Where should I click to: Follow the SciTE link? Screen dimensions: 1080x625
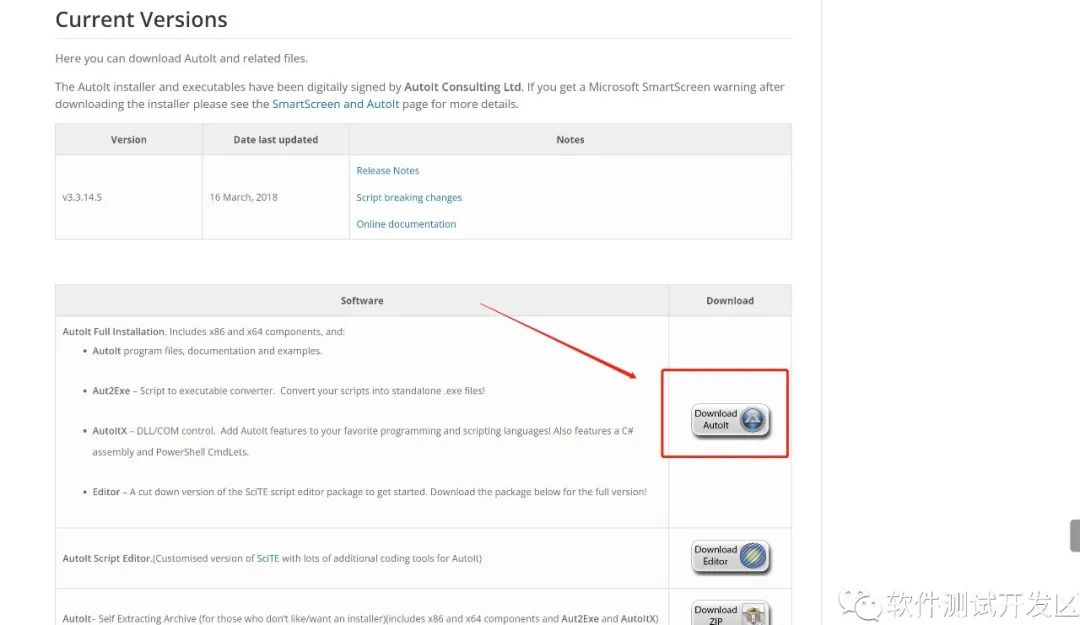point(268,559)
